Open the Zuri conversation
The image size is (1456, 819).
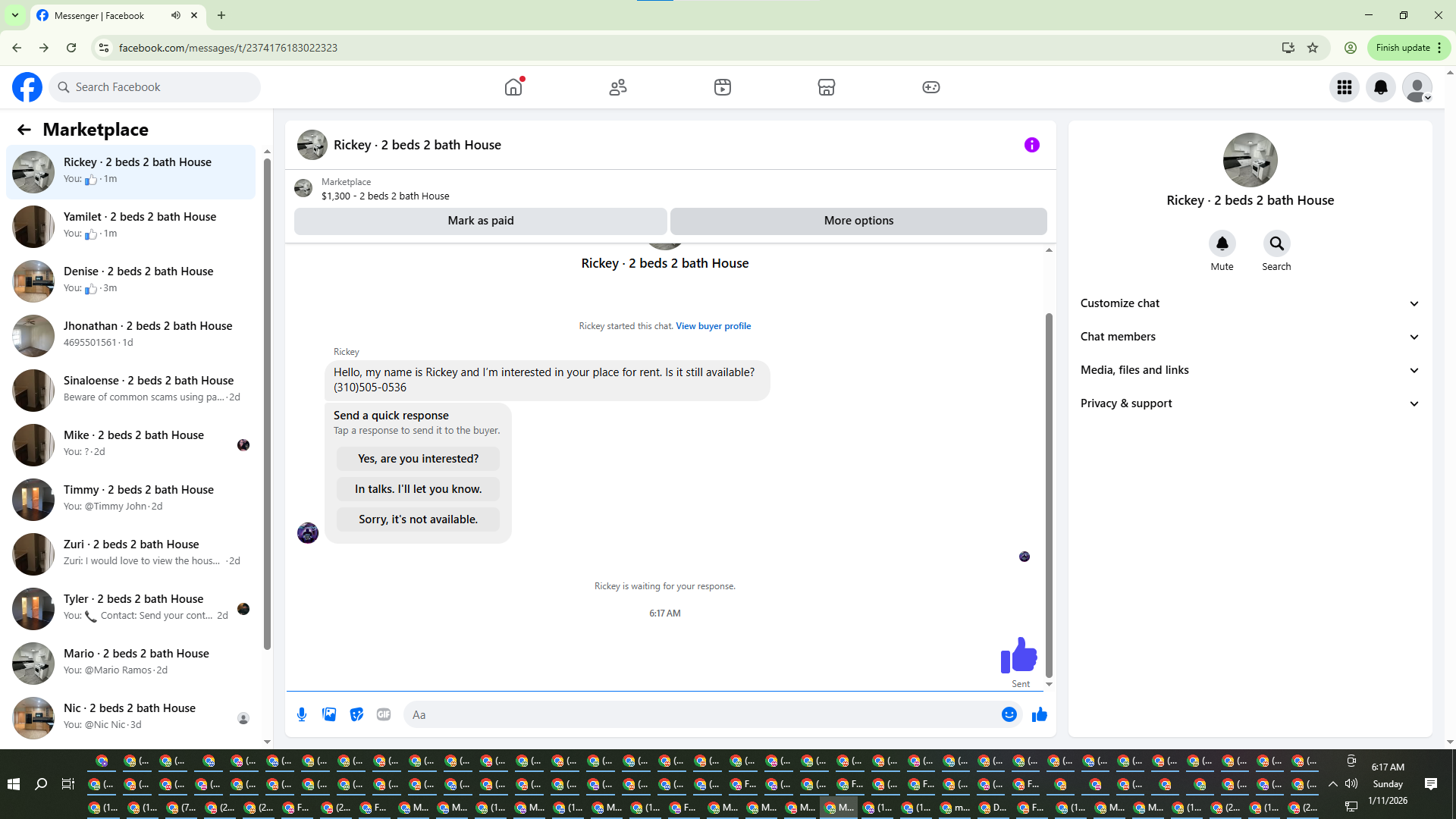tap(131, 554)
